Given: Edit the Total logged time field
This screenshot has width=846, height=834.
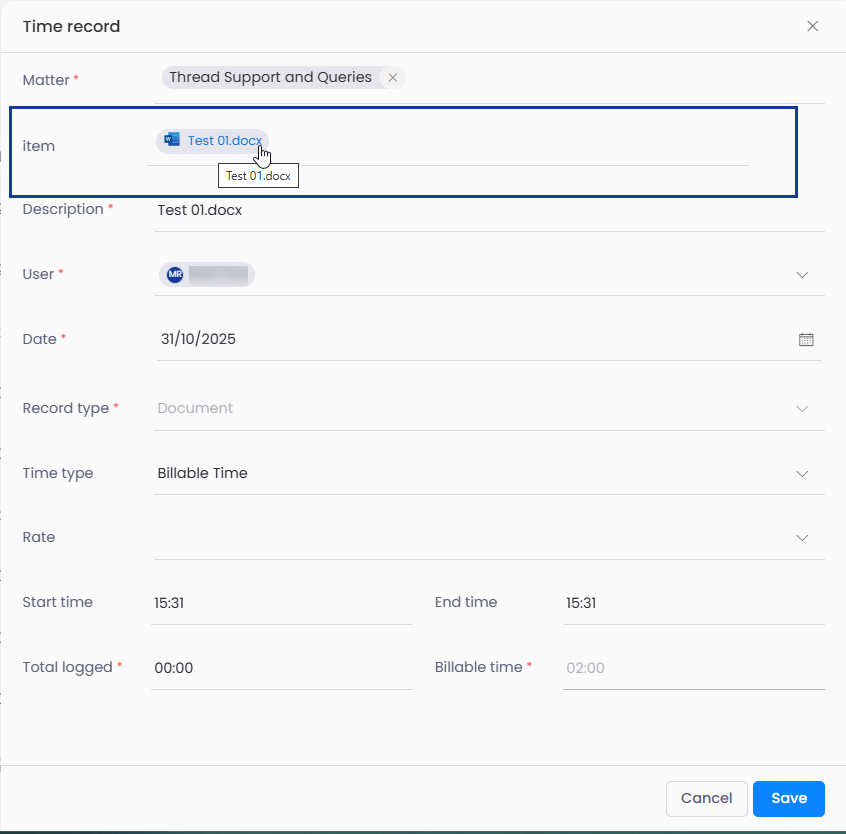Looking at the screenshot, I should pyautogui.click(x=280, y=668).
